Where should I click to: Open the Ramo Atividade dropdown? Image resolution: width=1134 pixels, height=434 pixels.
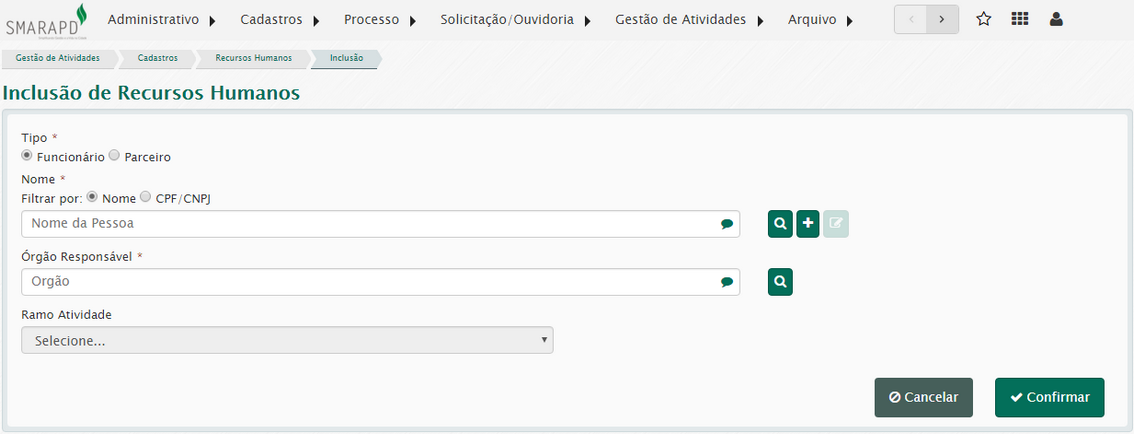tap(287, 340)
